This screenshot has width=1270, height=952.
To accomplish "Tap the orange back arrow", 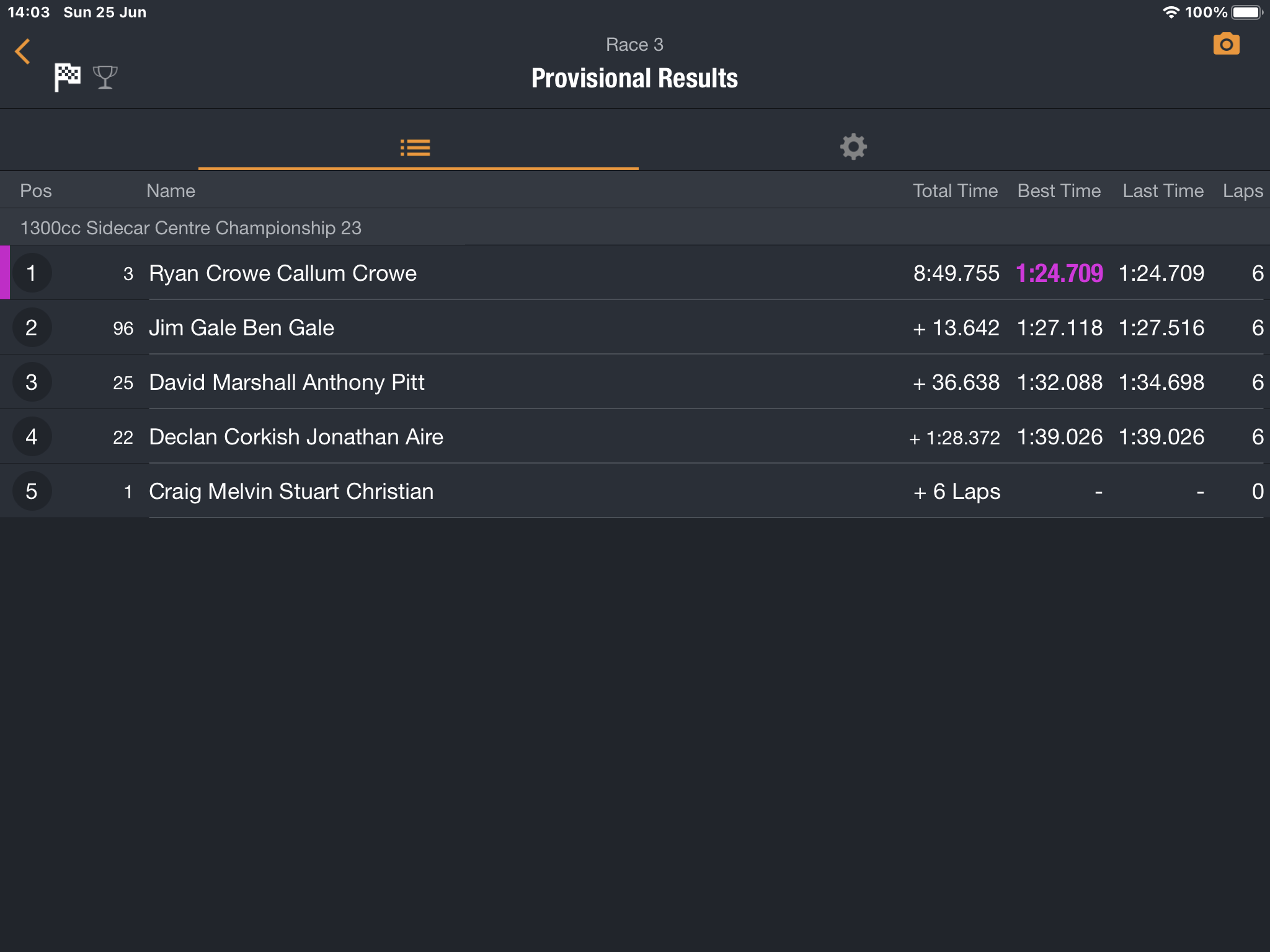I will point(22,51).
